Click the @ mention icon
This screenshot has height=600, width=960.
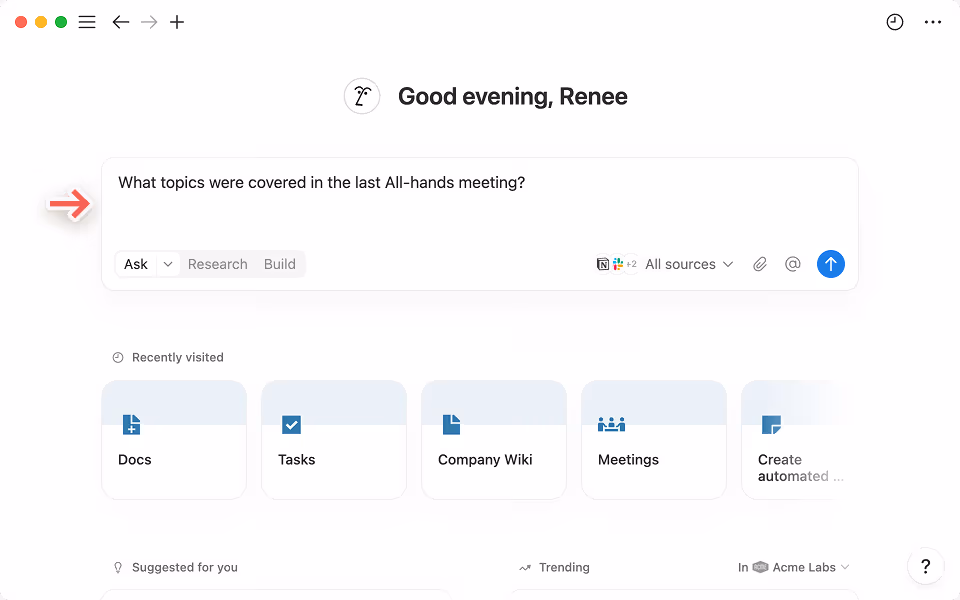pyautogui.click(x=793, y=264)
